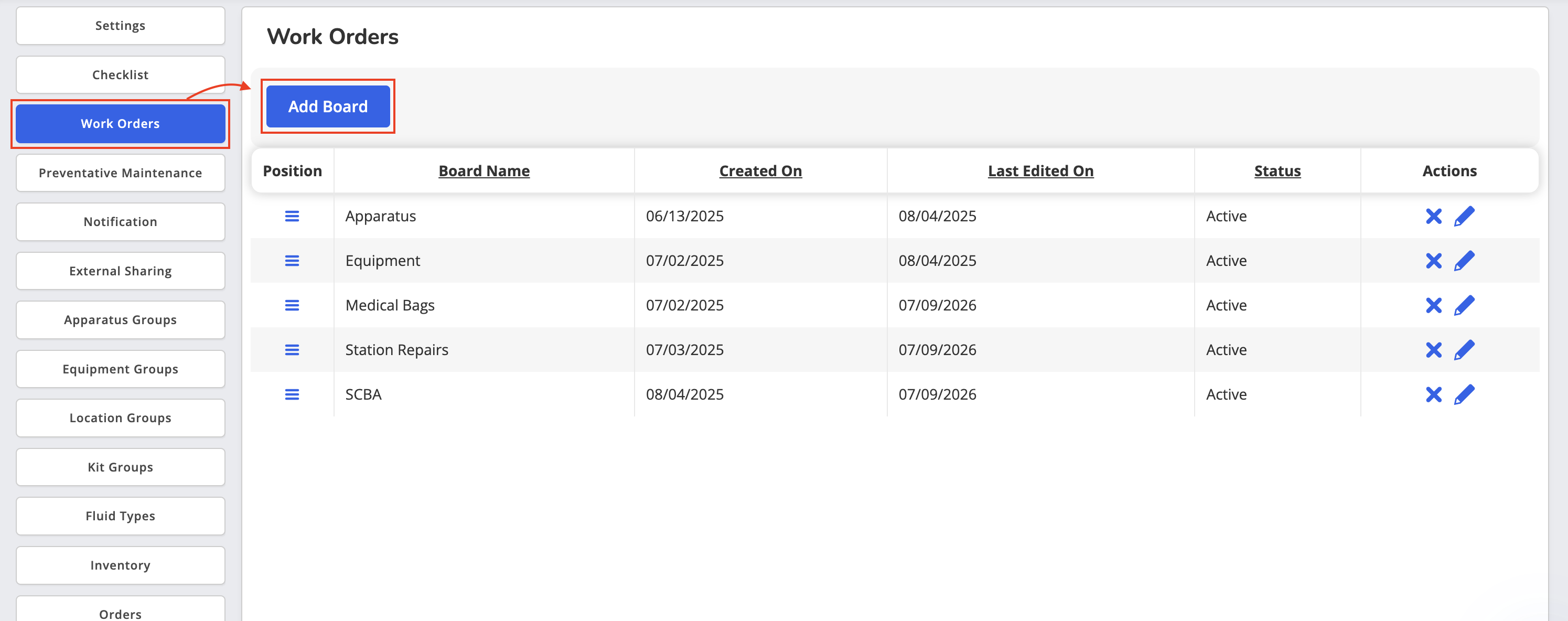Screen dimensions: 1568x621
Task: Grab the SCBA row reorder handle
Action: click(292, 394)
